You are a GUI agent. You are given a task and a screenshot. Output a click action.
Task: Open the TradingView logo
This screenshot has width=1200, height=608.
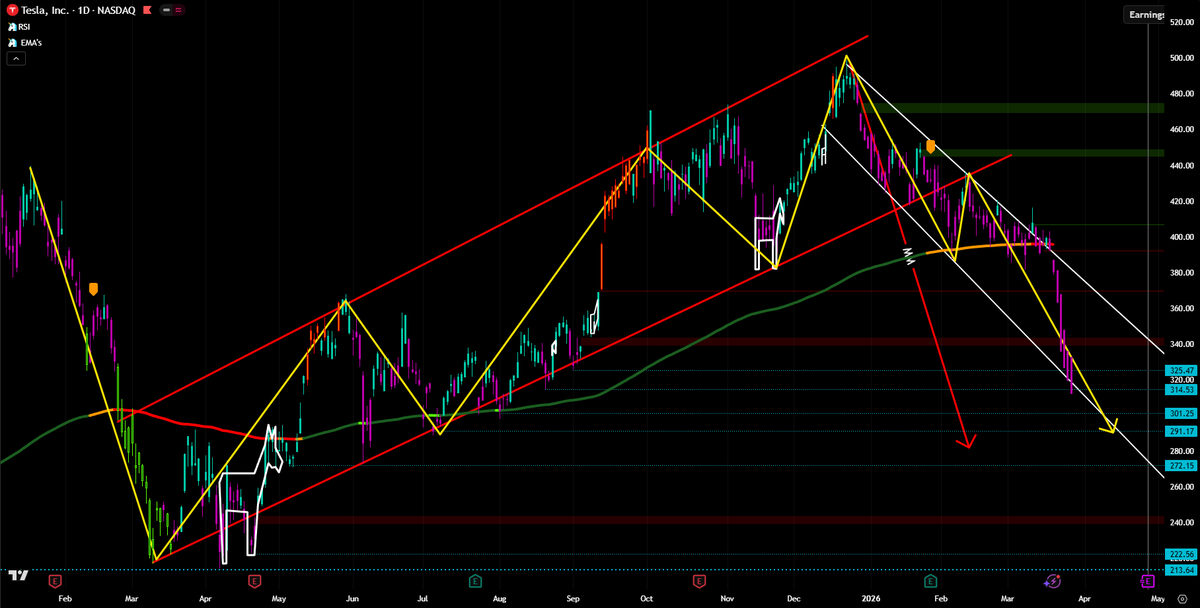click(17, 576)
